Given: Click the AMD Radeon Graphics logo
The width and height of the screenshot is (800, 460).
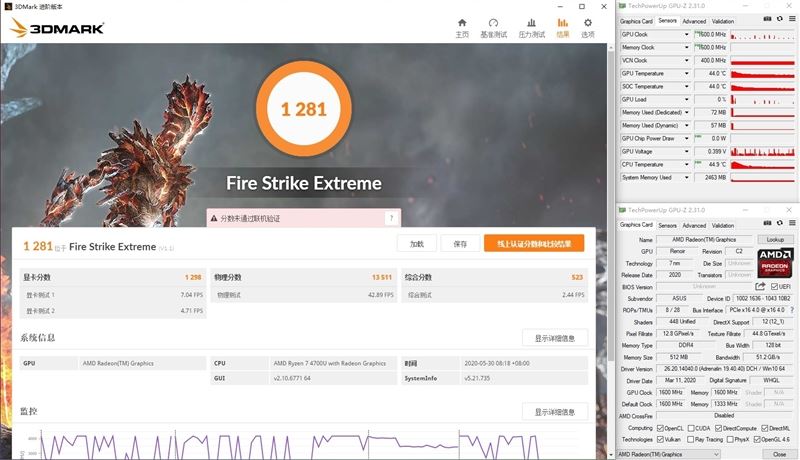Looking at the screenshot, I should click(x=775, y=263).
